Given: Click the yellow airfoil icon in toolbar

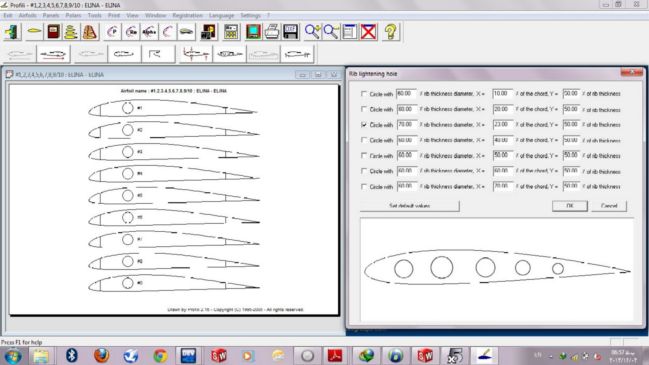Looking at the screenshot, I should pos(34,32).
